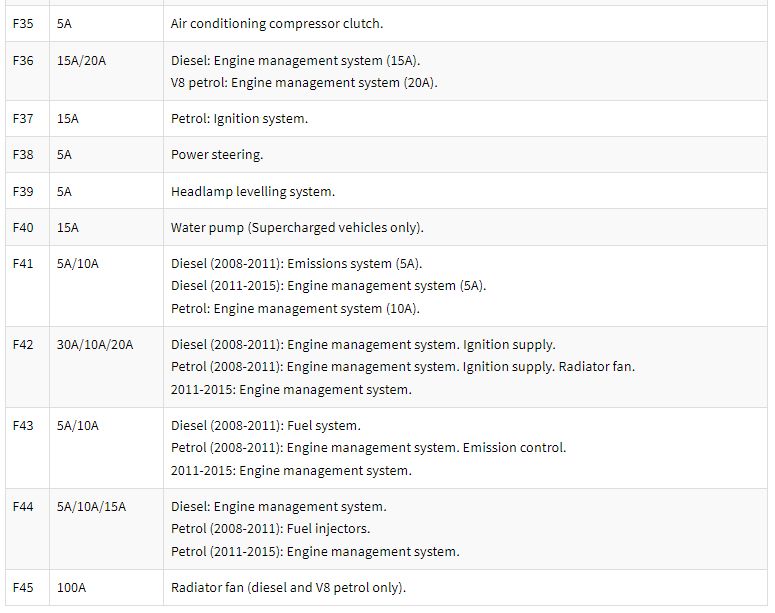
Task: Click the 30A/10A/20A amperage cell
Action: 95,345
